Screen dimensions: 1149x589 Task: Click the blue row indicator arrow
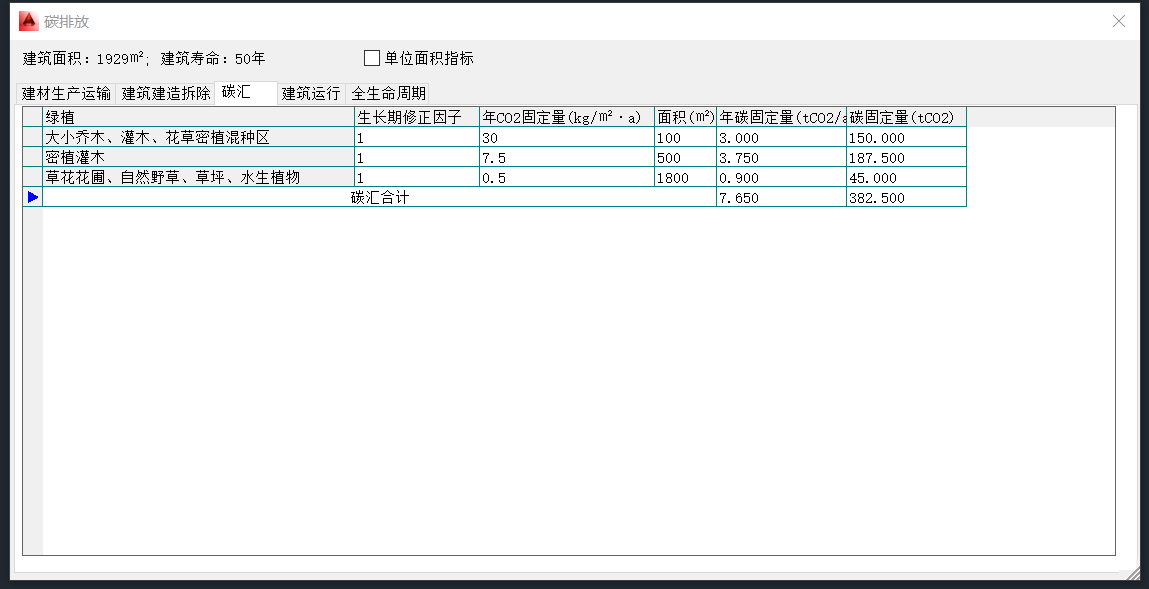tap(33, 198)
